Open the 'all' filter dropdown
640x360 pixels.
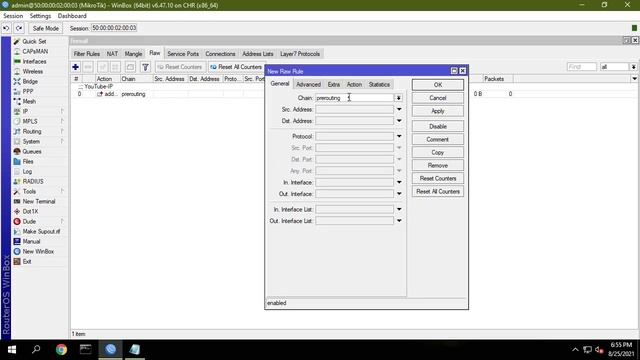click(x=633, y=67)
